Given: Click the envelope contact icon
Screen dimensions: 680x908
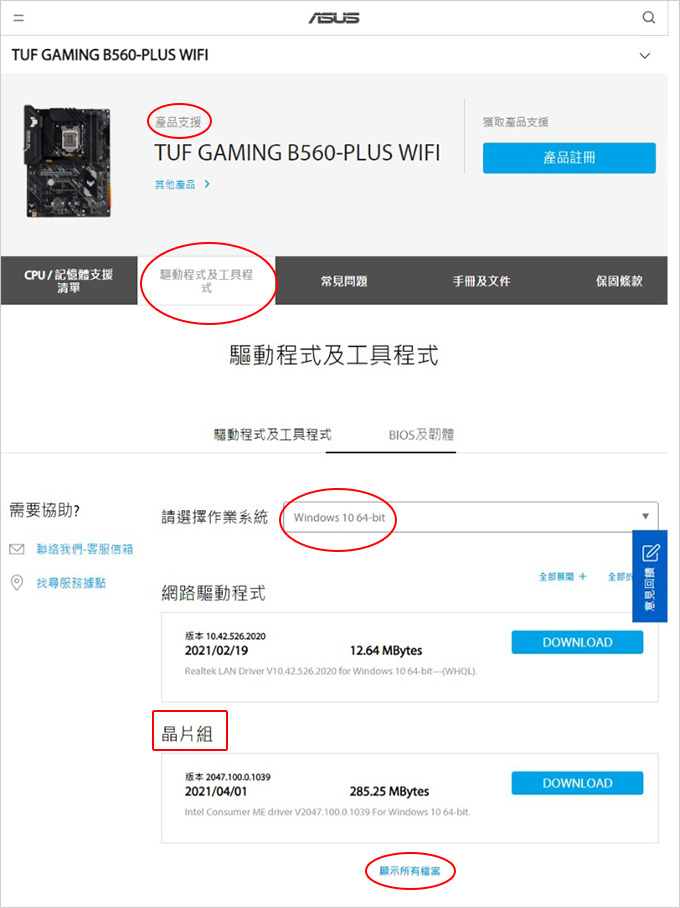Looking at the screenshot, I should click(x=17, y=548).
